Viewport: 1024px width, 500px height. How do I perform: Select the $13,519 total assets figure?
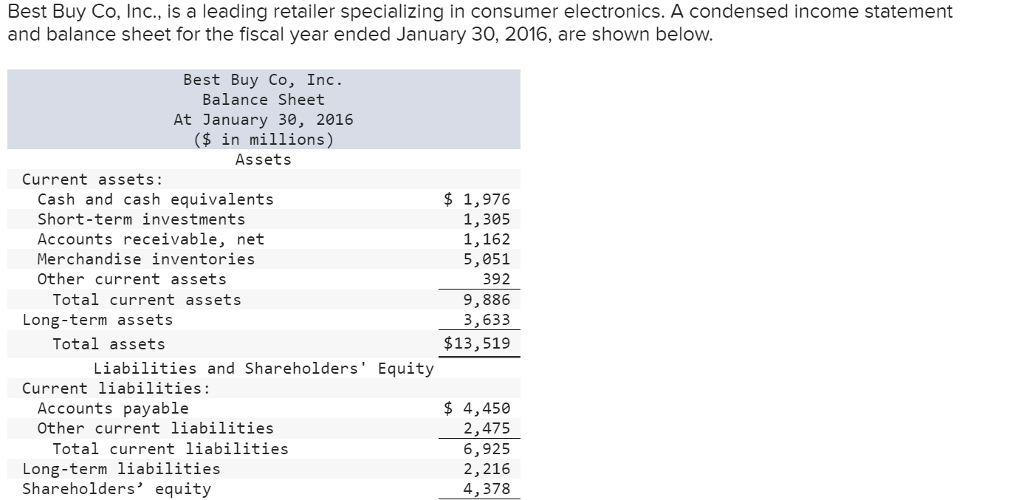(477, 343)
